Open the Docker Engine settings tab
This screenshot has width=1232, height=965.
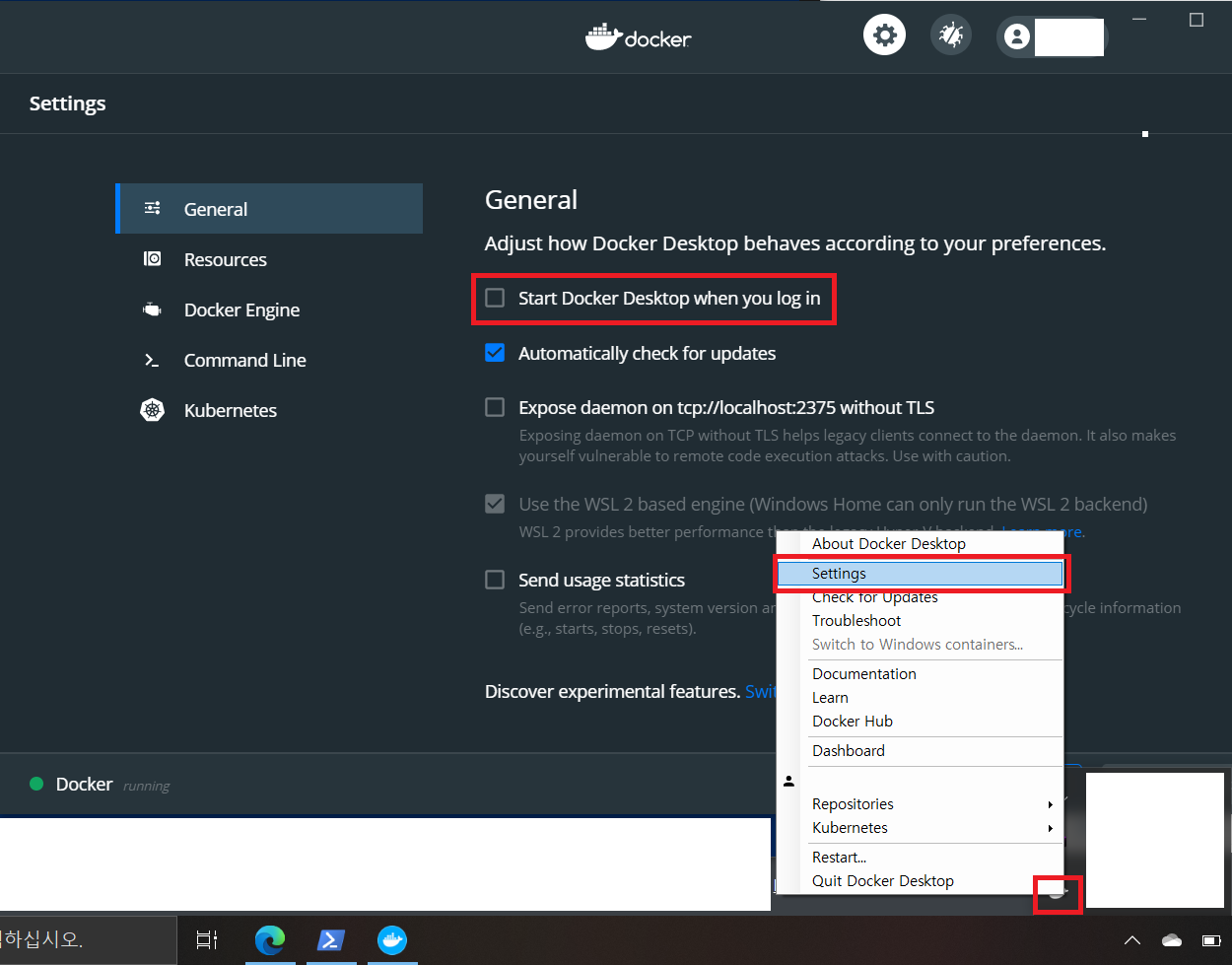coord(269,310)
